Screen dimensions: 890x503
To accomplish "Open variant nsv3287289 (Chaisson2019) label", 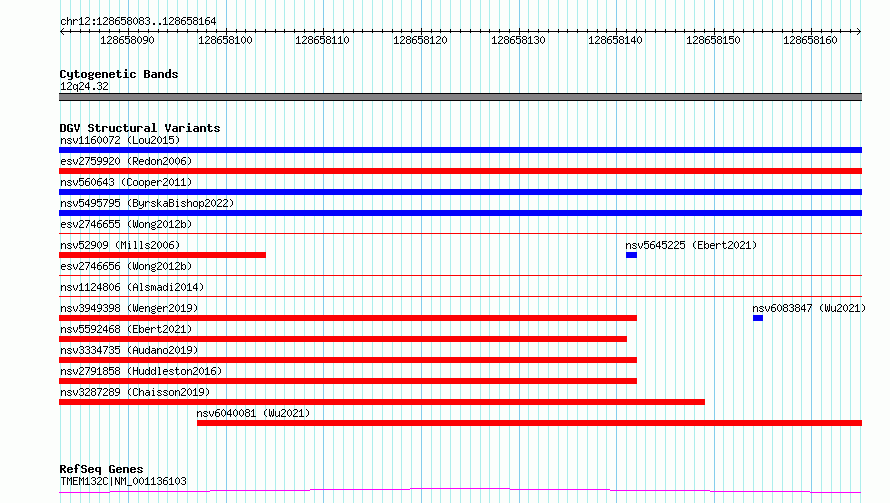I will coord(135,392).
